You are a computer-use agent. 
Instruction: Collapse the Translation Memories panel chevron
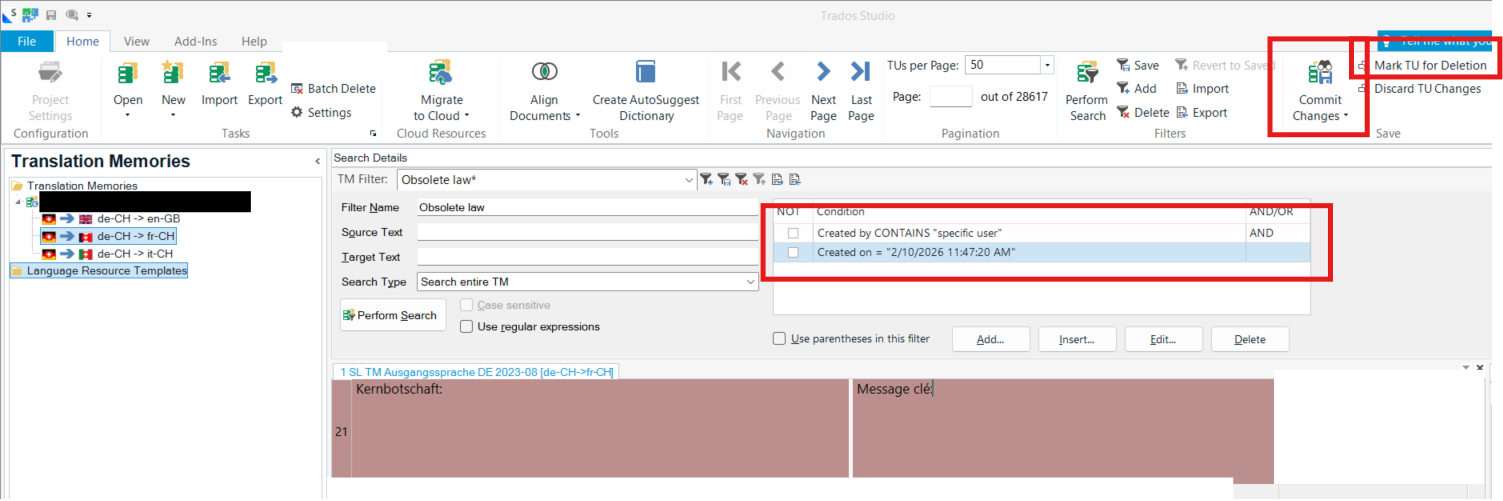pyautogui.click(x=318, y=161)
